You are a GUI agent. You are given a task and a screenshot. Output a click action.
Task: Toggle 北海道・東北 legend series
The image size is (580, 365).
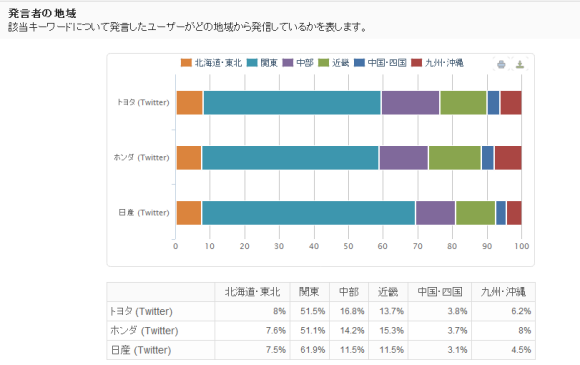(211, 63)
